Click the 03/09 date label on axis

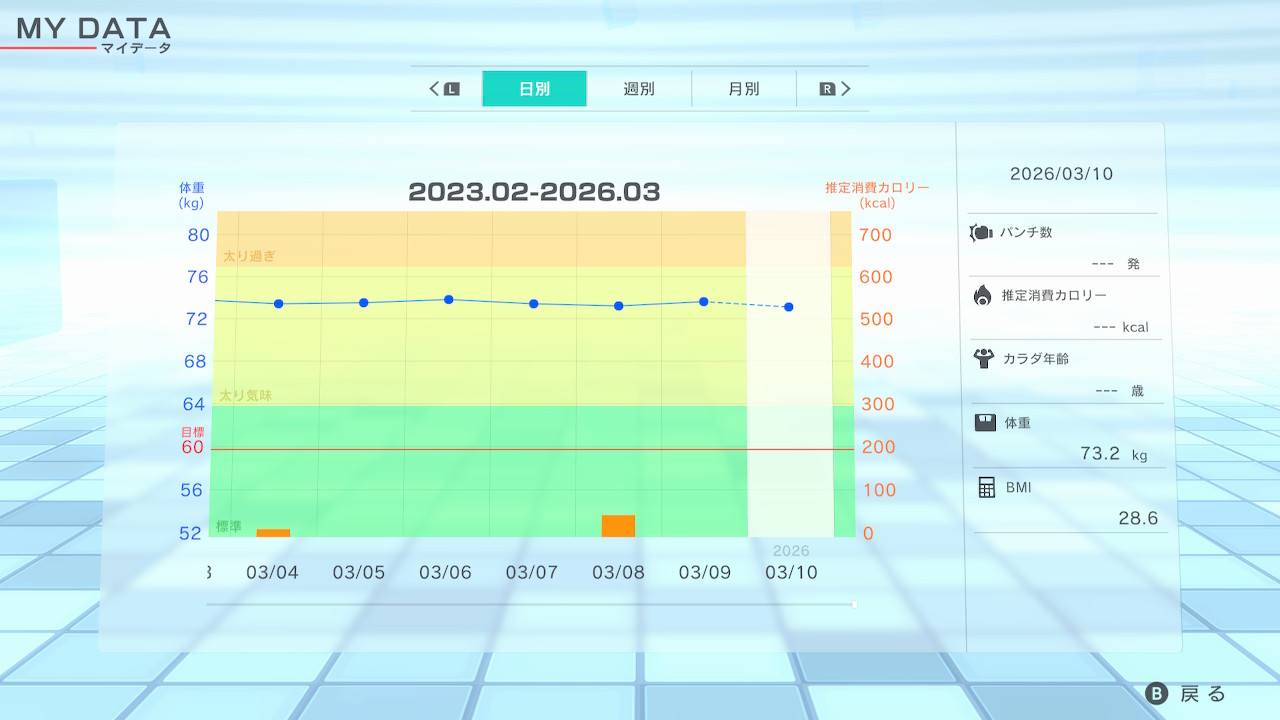pyautogui.click(x=705, y=573)
